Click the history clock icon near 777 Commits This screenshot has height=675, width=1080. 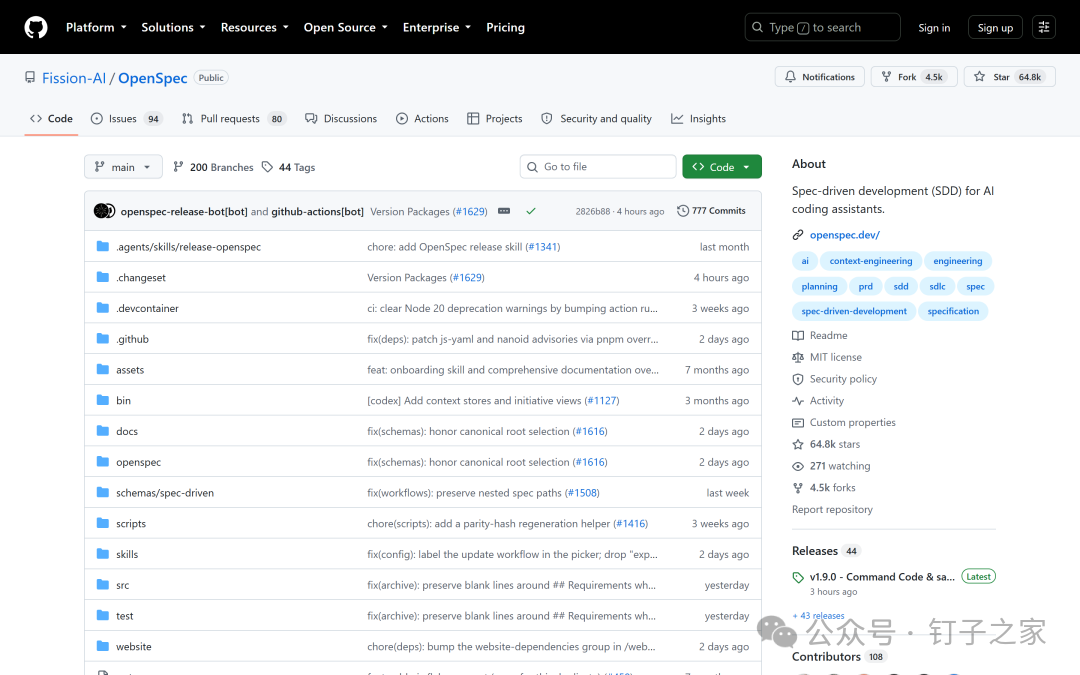tap(683, 211)
